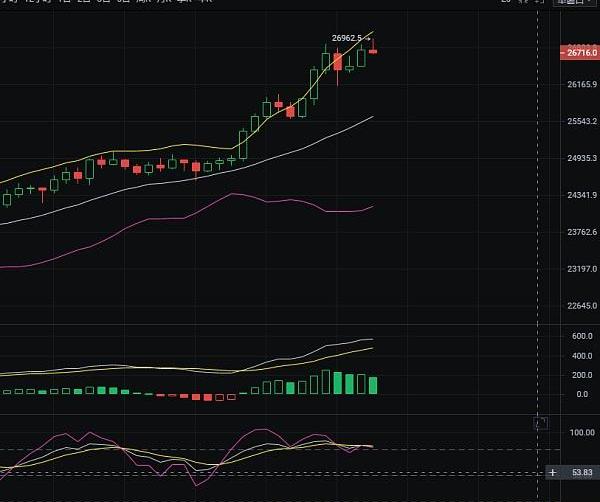Click the red current price tag 26716.0
Viewport: 600px width, 502px height.
pyautogui.click(x=579, y=52)
